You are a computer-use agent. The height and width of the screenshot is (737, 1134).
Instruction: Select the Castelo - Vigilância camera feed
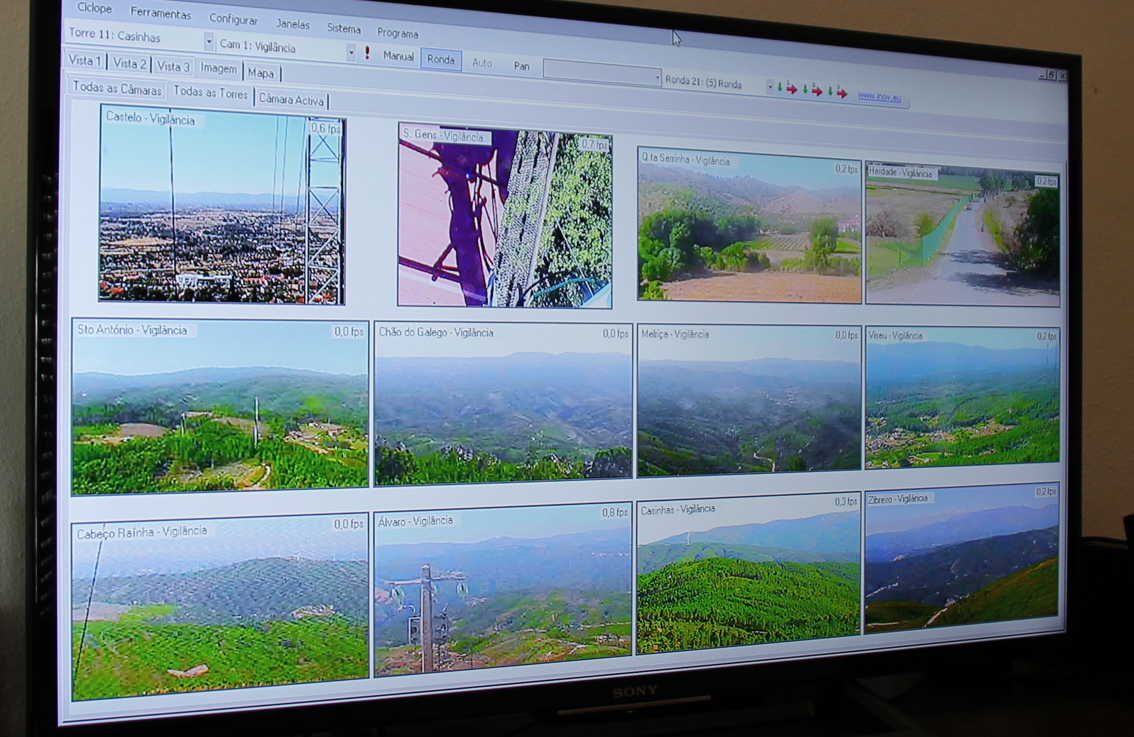[x=221, y=206]
